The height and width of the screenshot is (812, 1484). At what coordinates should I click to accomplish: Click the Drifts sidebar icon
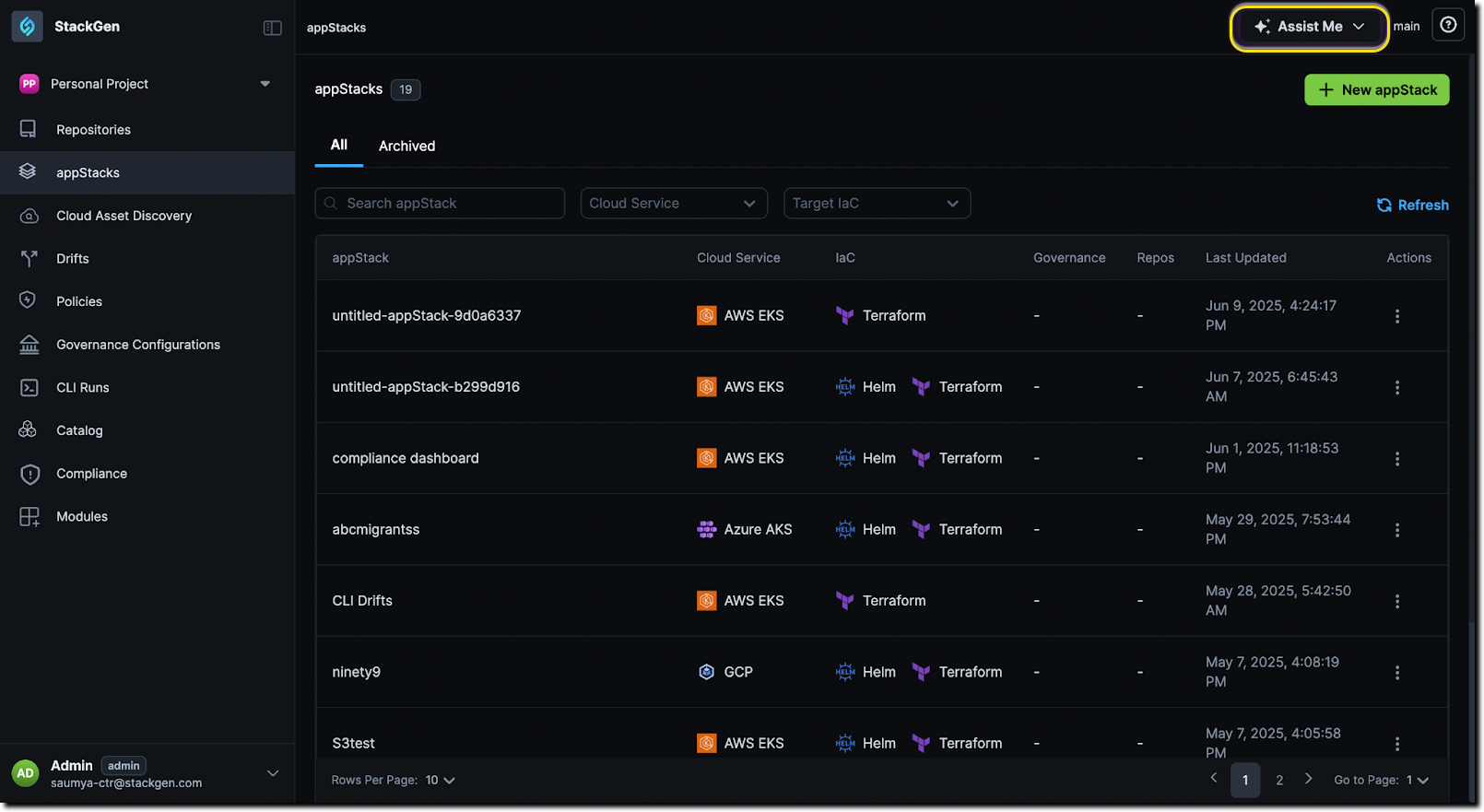click(29, 259)
